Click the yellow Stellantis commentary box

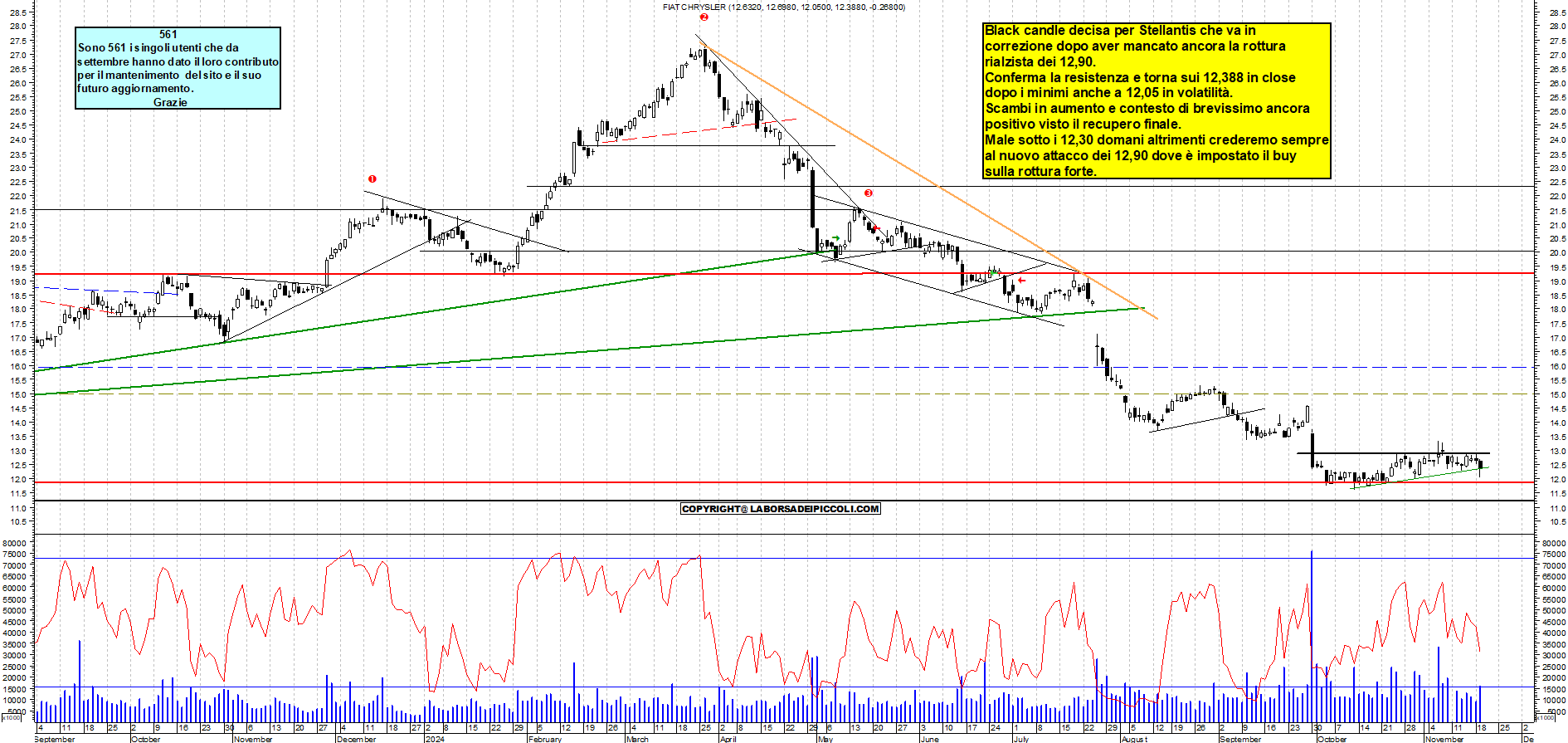1157,100
